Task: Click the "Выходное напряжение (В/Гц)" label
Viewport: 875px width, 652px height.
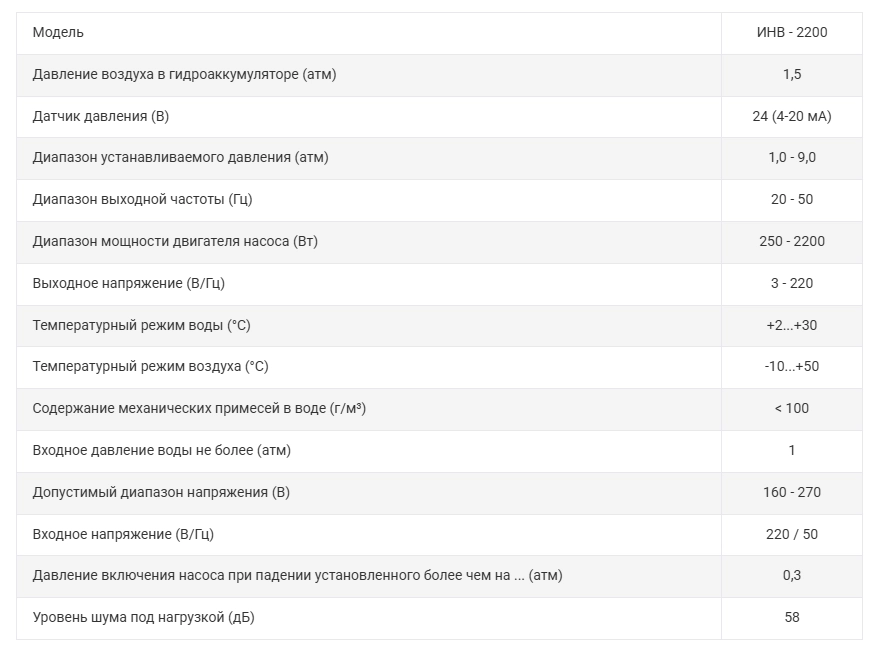Action: (x=128, y=283)
